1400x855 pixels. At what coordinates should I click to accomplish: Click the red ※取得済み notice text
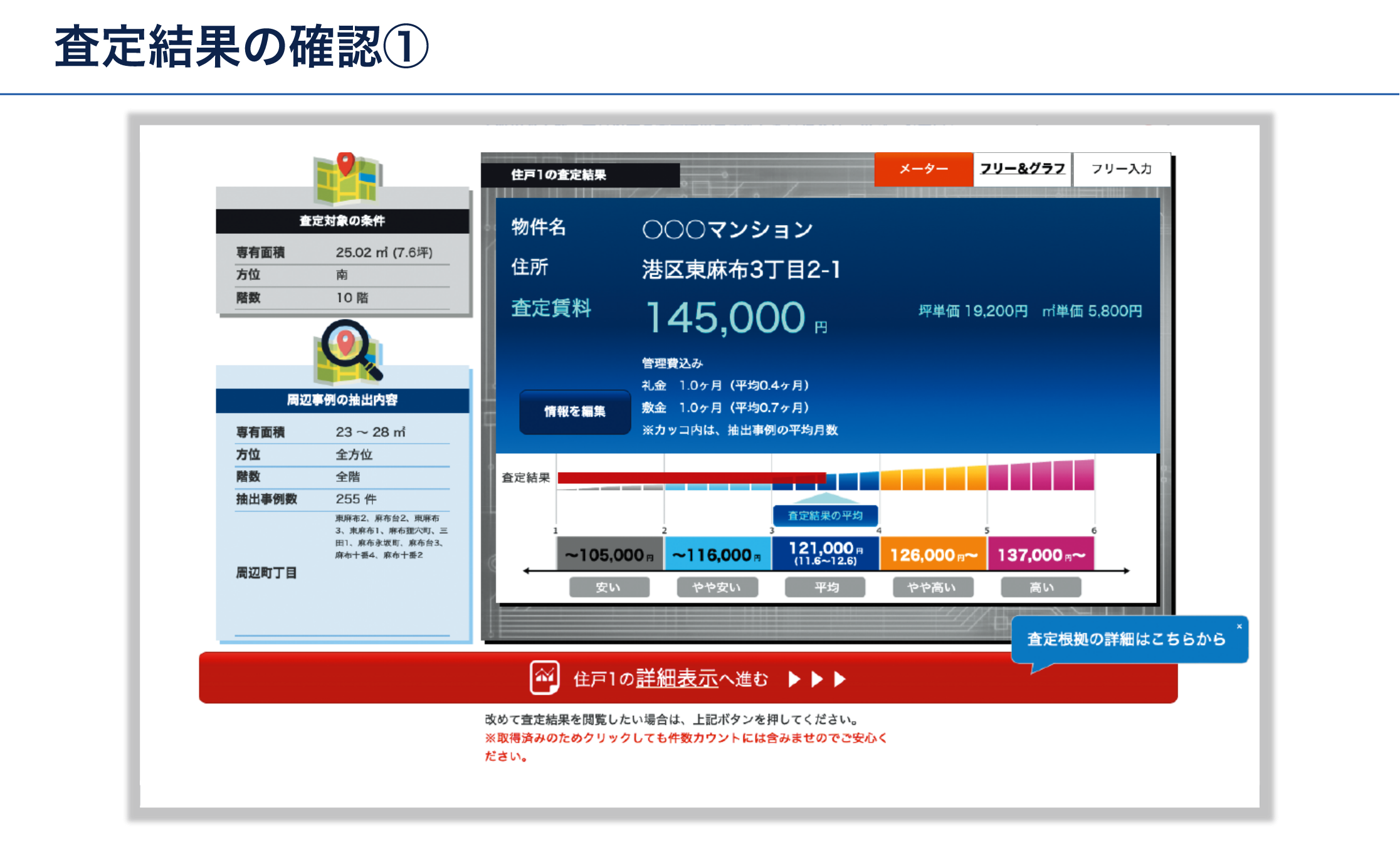tap(686, 747)
